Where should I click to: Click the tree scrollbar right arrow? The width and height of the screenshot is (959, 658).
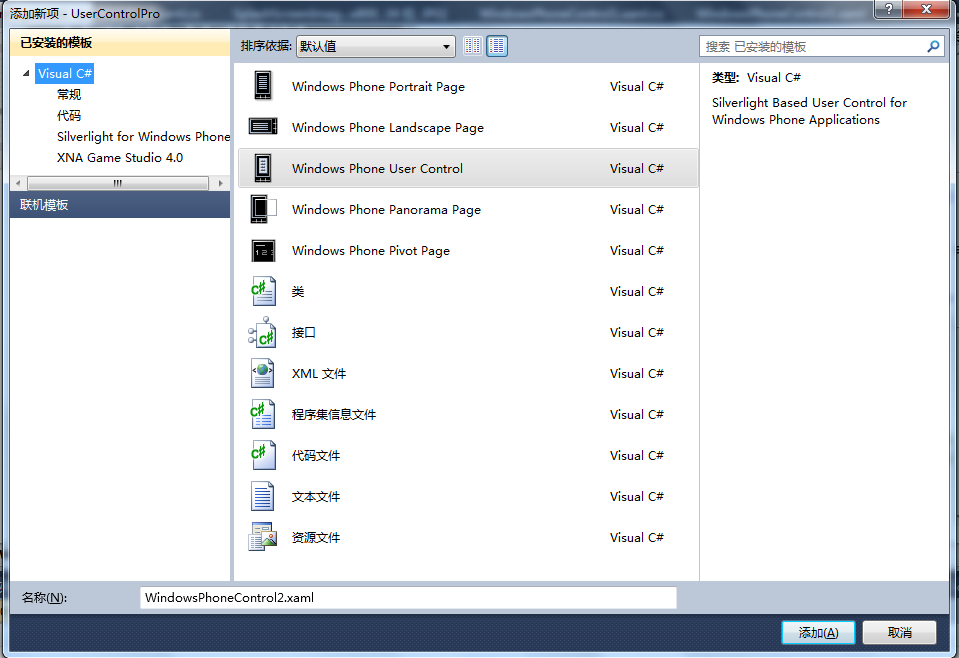[220, 183]
